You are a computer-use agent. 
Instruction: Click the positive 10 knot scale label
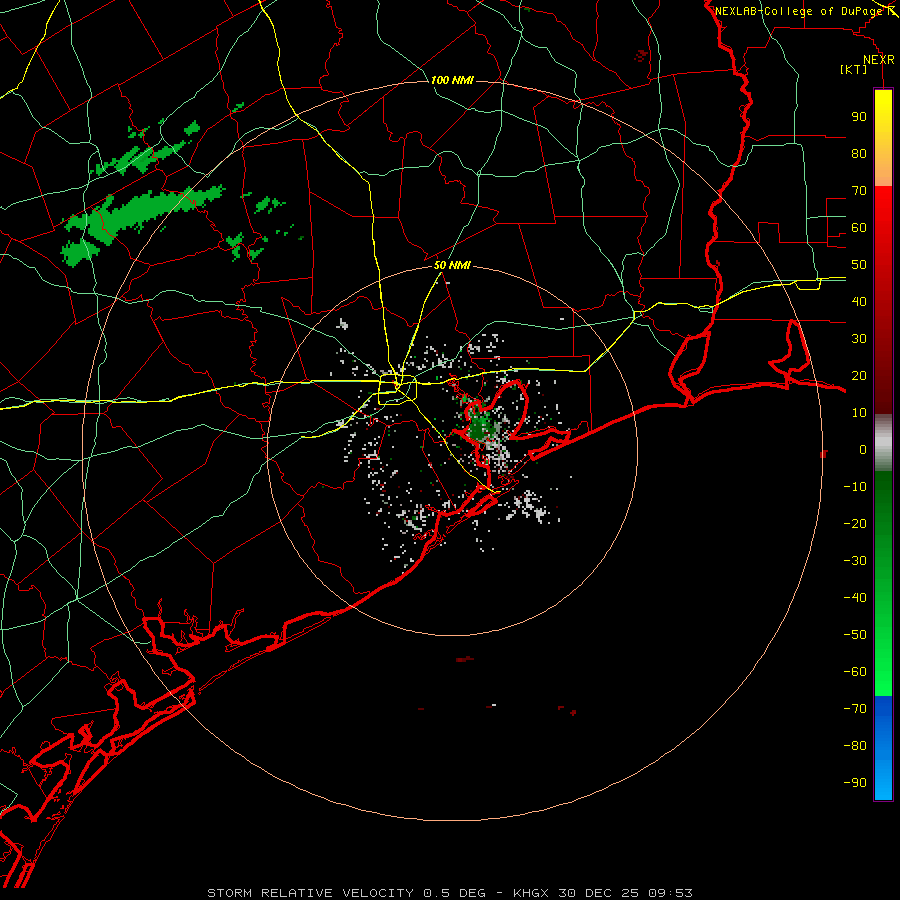(859, 413)
